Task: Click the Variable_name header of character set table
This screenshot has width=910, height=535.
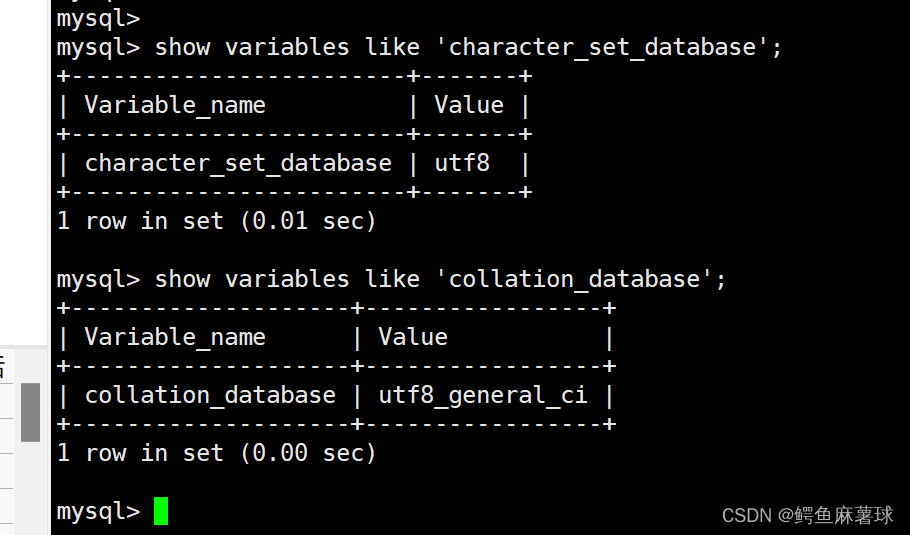Action: point(175,105)
